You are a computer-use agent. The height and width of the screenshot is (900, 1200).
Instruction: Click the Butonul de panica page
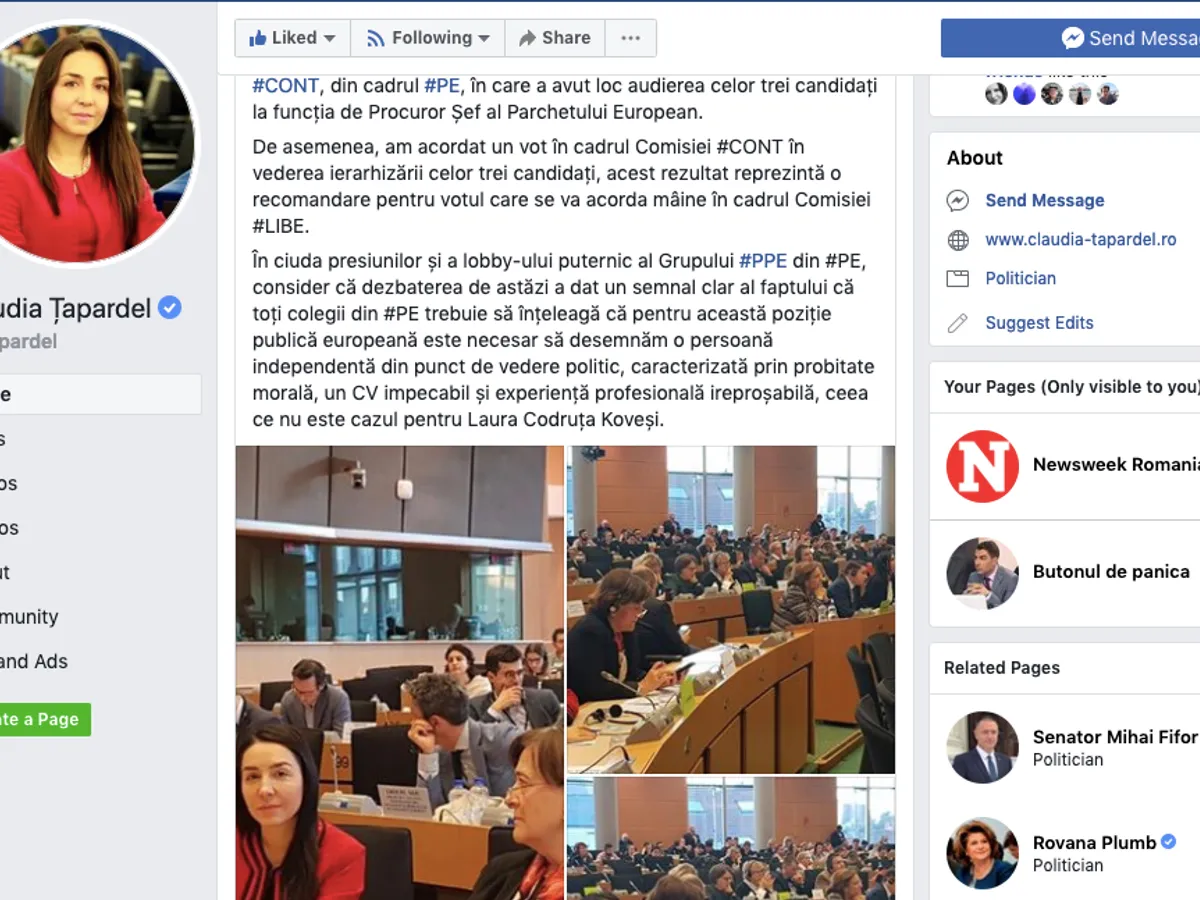[x=1111, y=572]
